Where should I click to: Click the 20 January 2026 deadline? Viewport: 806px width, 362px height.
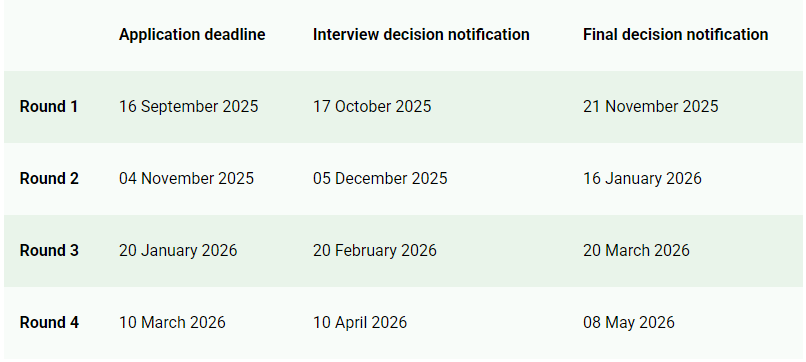(x=178, y=250)
